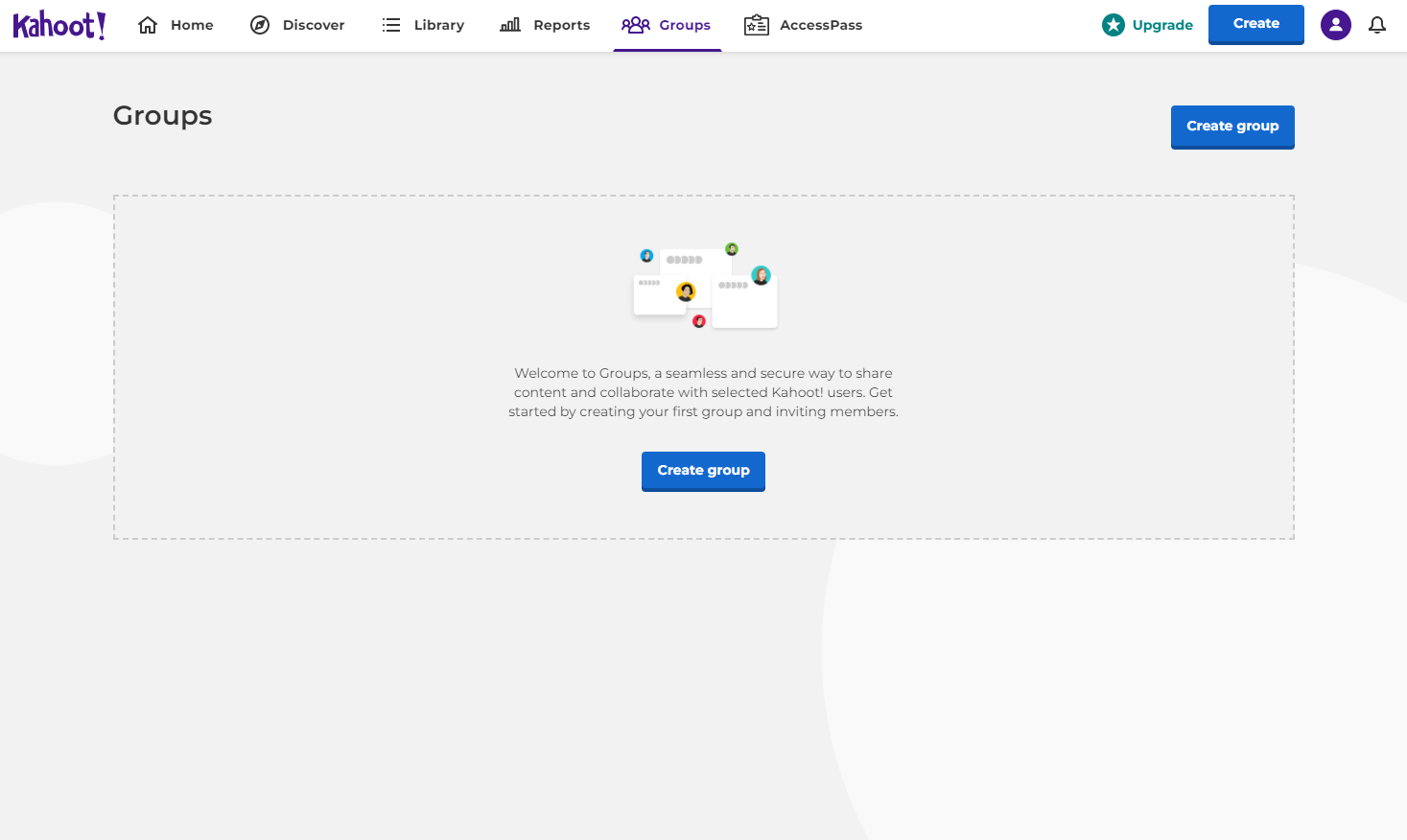Click the Groups welcome illustration
1407x840 pixels.
tap(705, 286)
